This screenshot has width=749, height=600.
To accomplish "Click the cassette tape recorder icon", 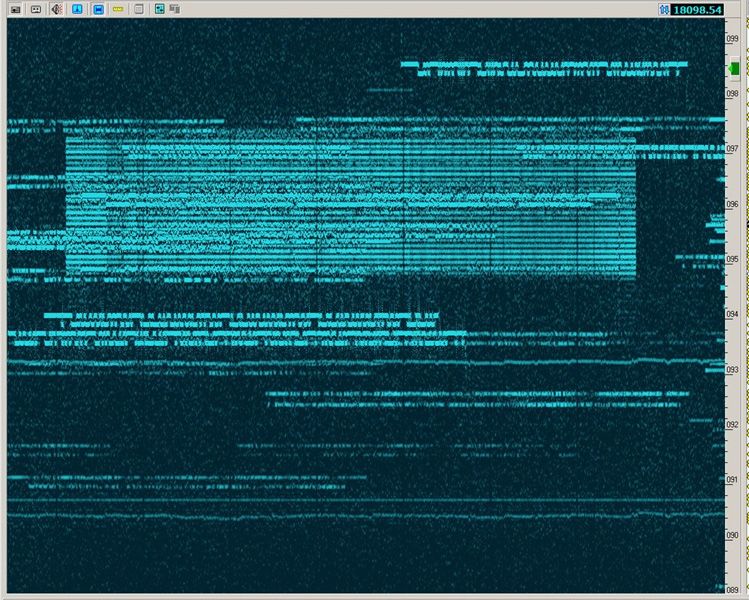I will coord(36,9).
